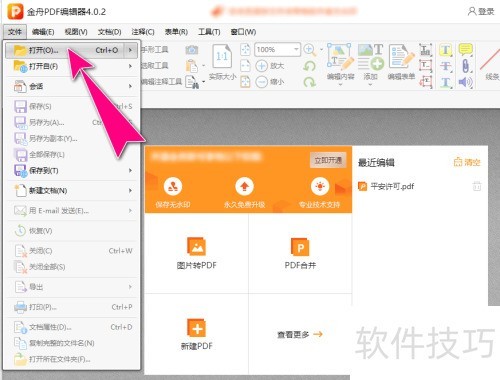Screen dimensions: 500x380
Task: Click the 编辑内容 edit content icon
Action: pyautogui.click(x=340, y=57)
